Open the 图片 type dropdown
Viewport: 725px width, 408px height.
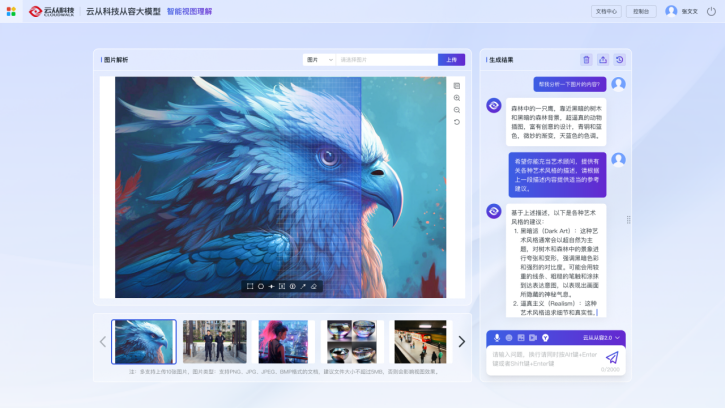[x=318, y=60]
